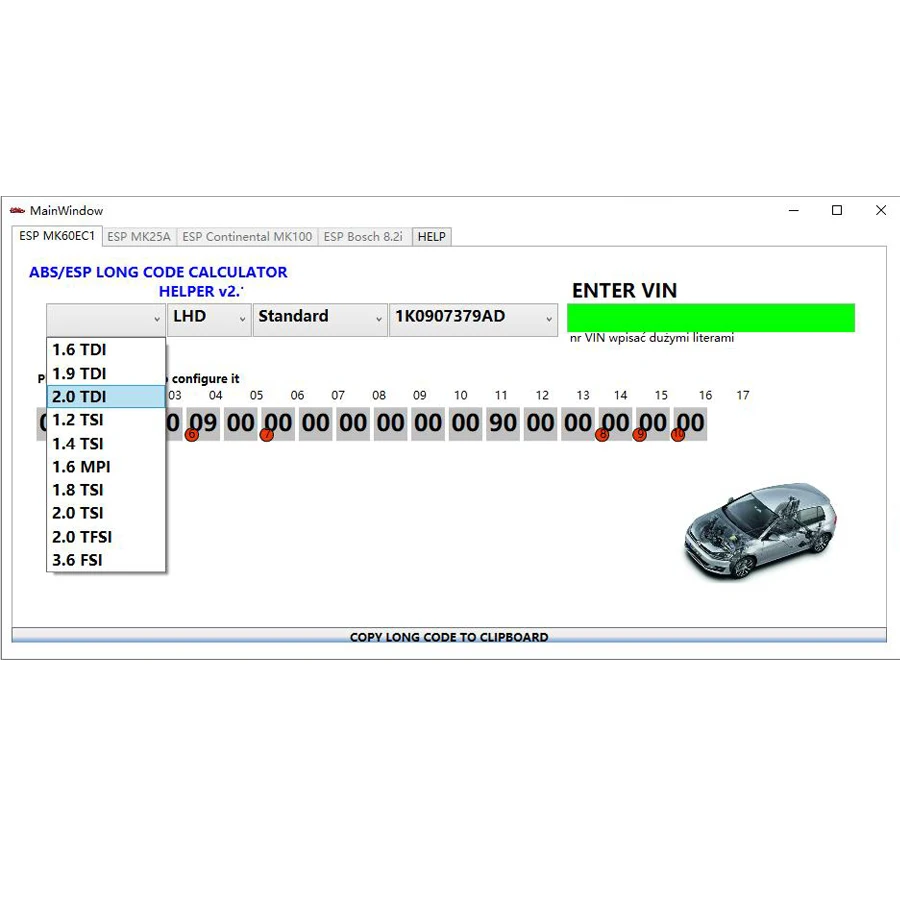Click the byte index label 06
The height and width of the screenshot is (900, 900).
[x=297, y=395]
